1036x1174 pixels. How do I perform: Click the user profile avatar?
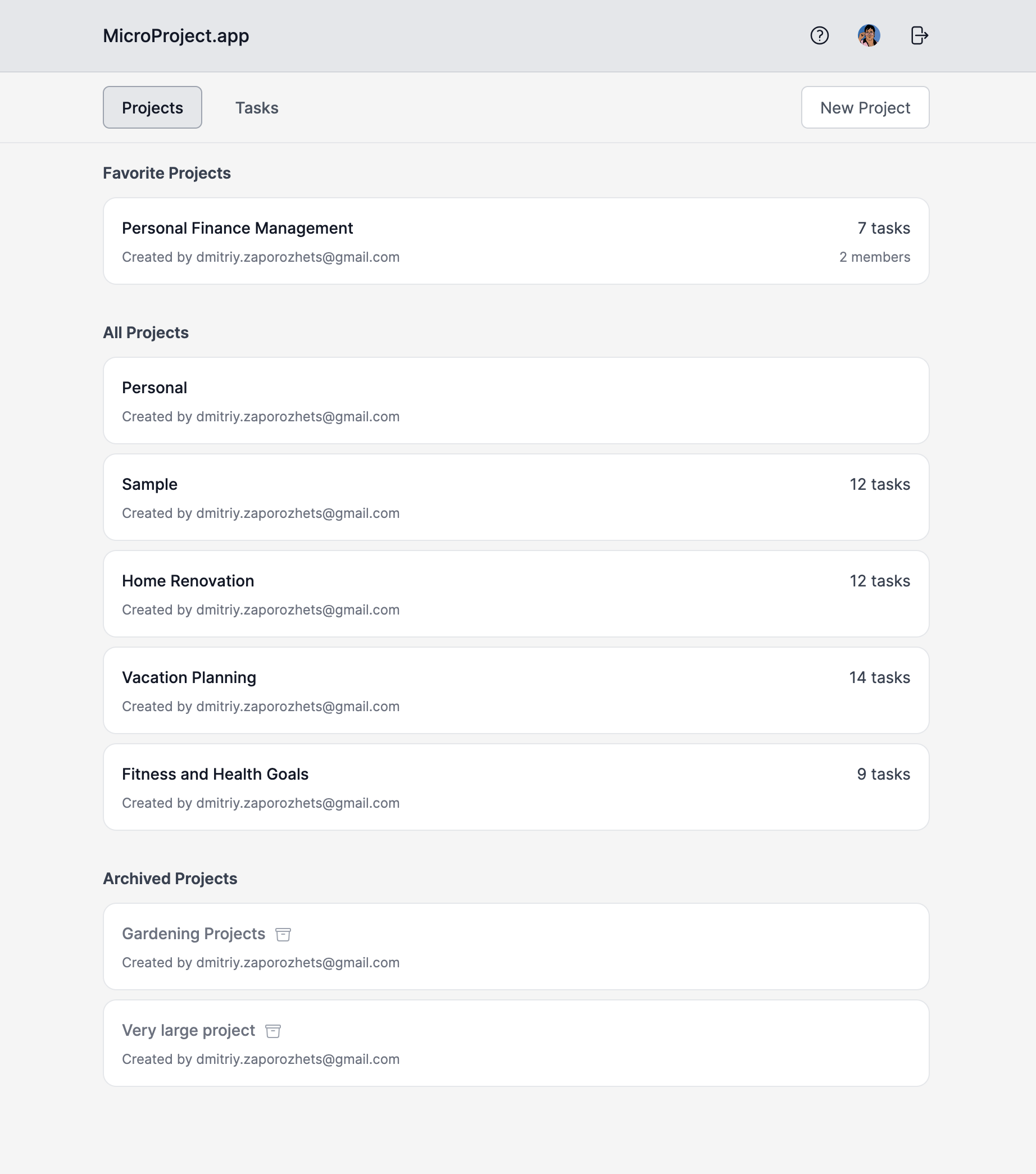click(868, 35)
